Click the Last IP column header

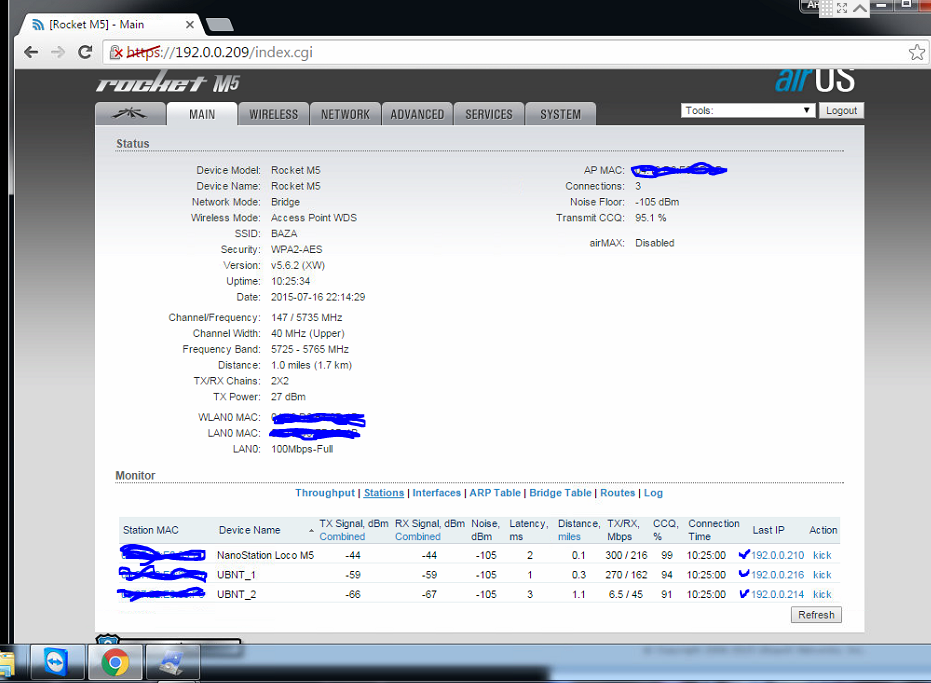768,530
